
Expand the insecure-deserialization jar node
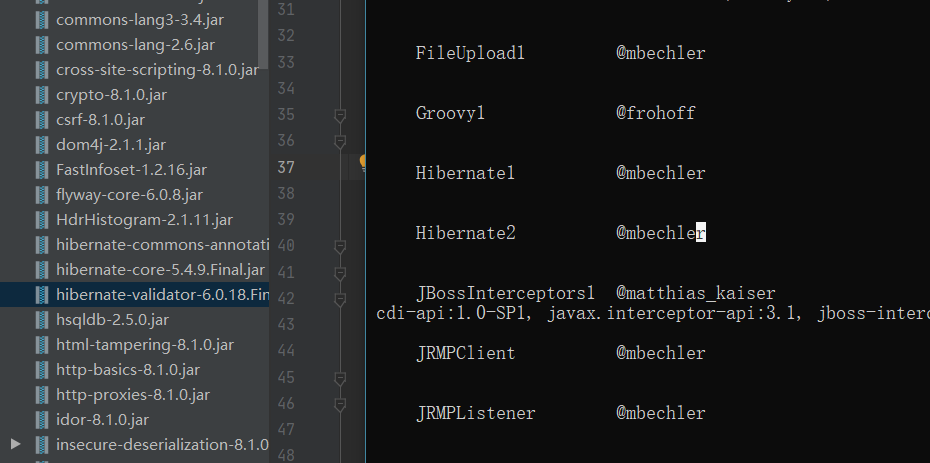[14, 444]
